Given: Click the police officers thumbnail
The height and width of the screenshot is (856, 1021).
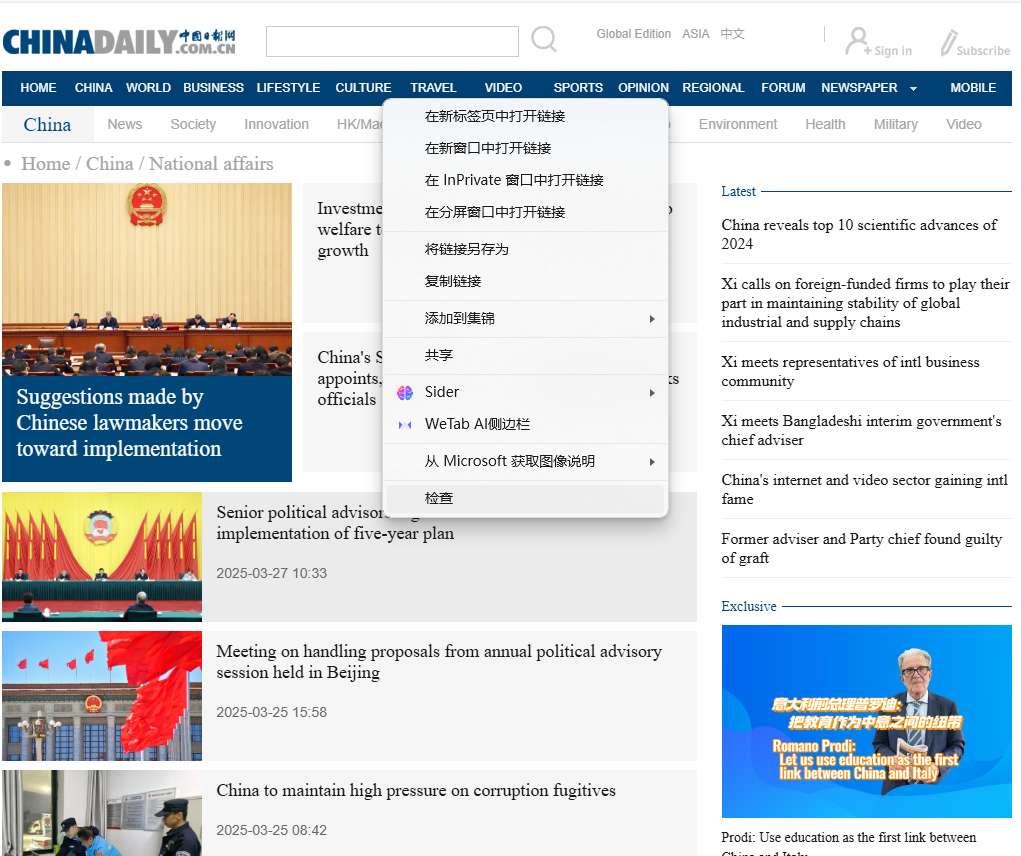Looking at the screenshot, I should click(102, 813).
